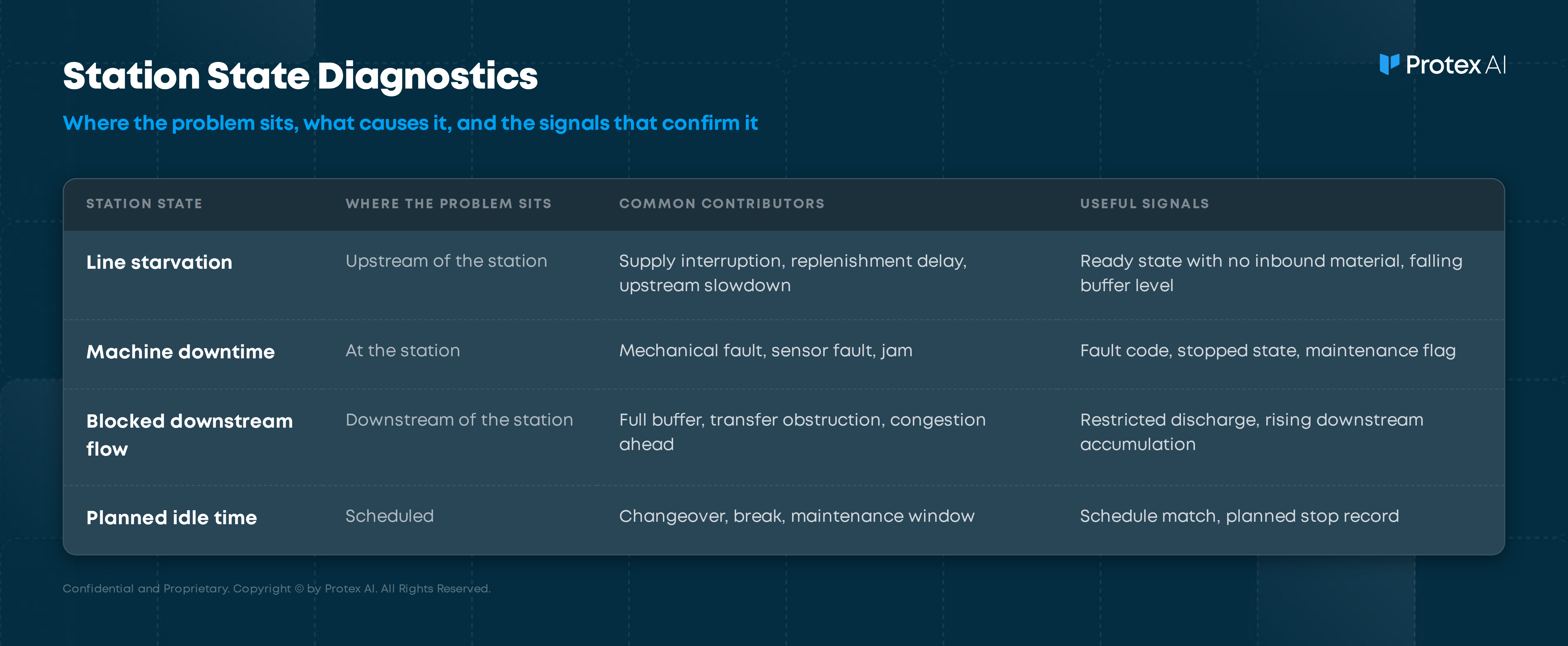Select the Blocked downstream flow row label
Screen dimensions: 1568x646
[190, 435]
